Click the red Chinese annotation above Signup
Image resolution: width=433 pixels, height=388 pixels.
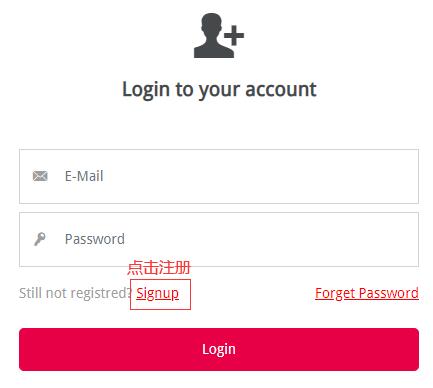click(159, 268)
